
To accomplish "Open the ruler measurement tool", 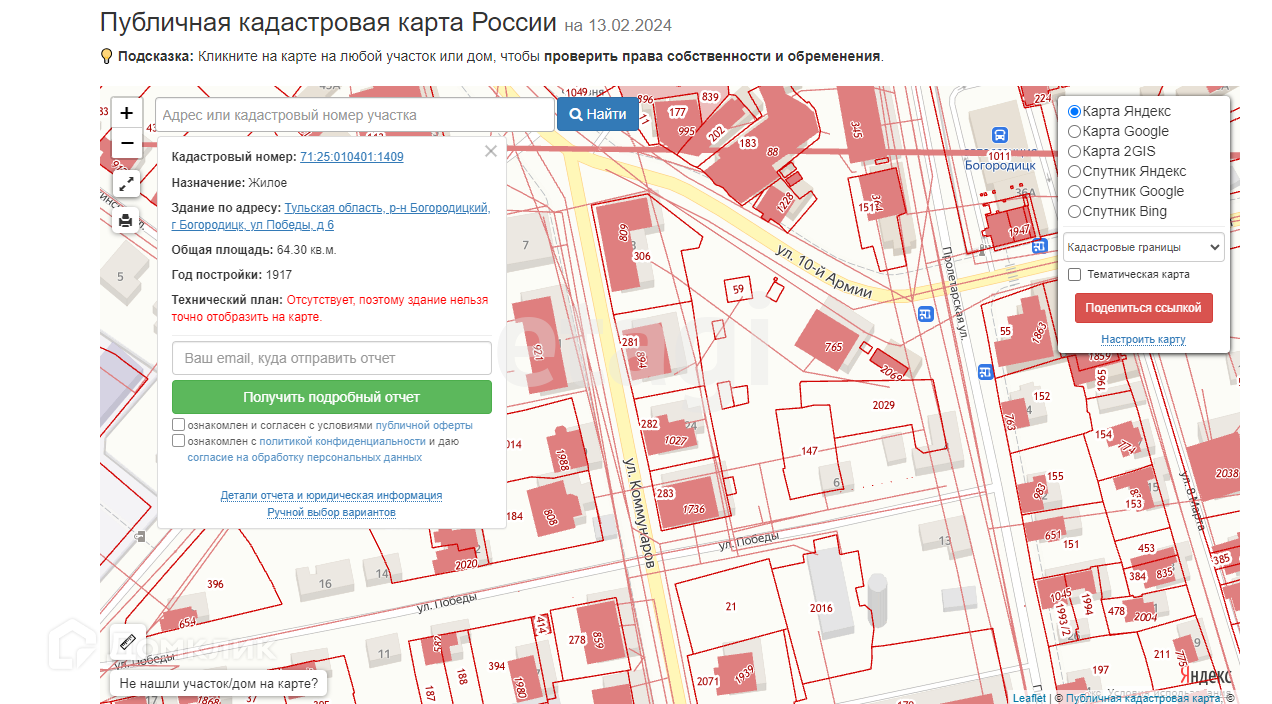I will point(127,643).
